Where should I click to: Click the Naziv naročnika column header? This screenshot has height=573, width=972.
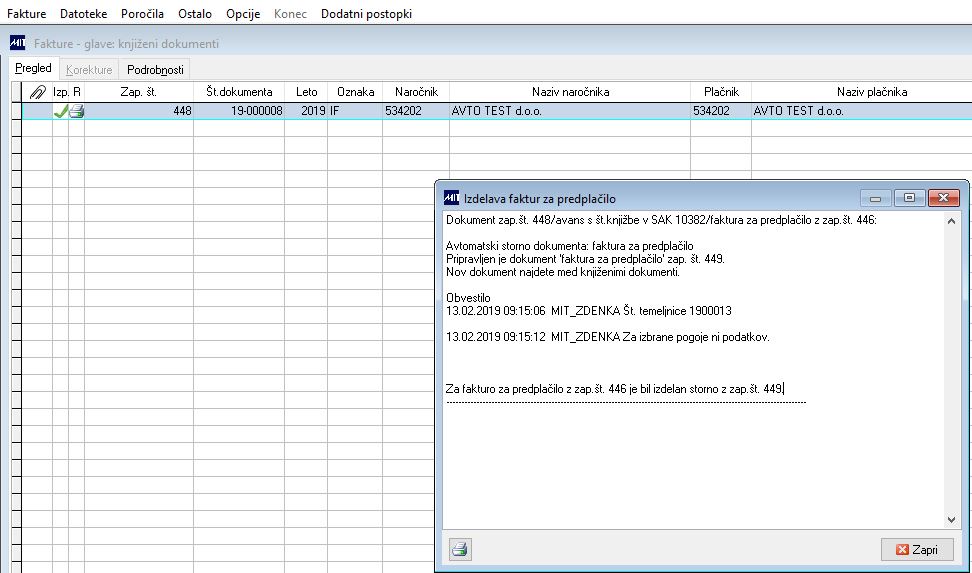coord(570,92)
